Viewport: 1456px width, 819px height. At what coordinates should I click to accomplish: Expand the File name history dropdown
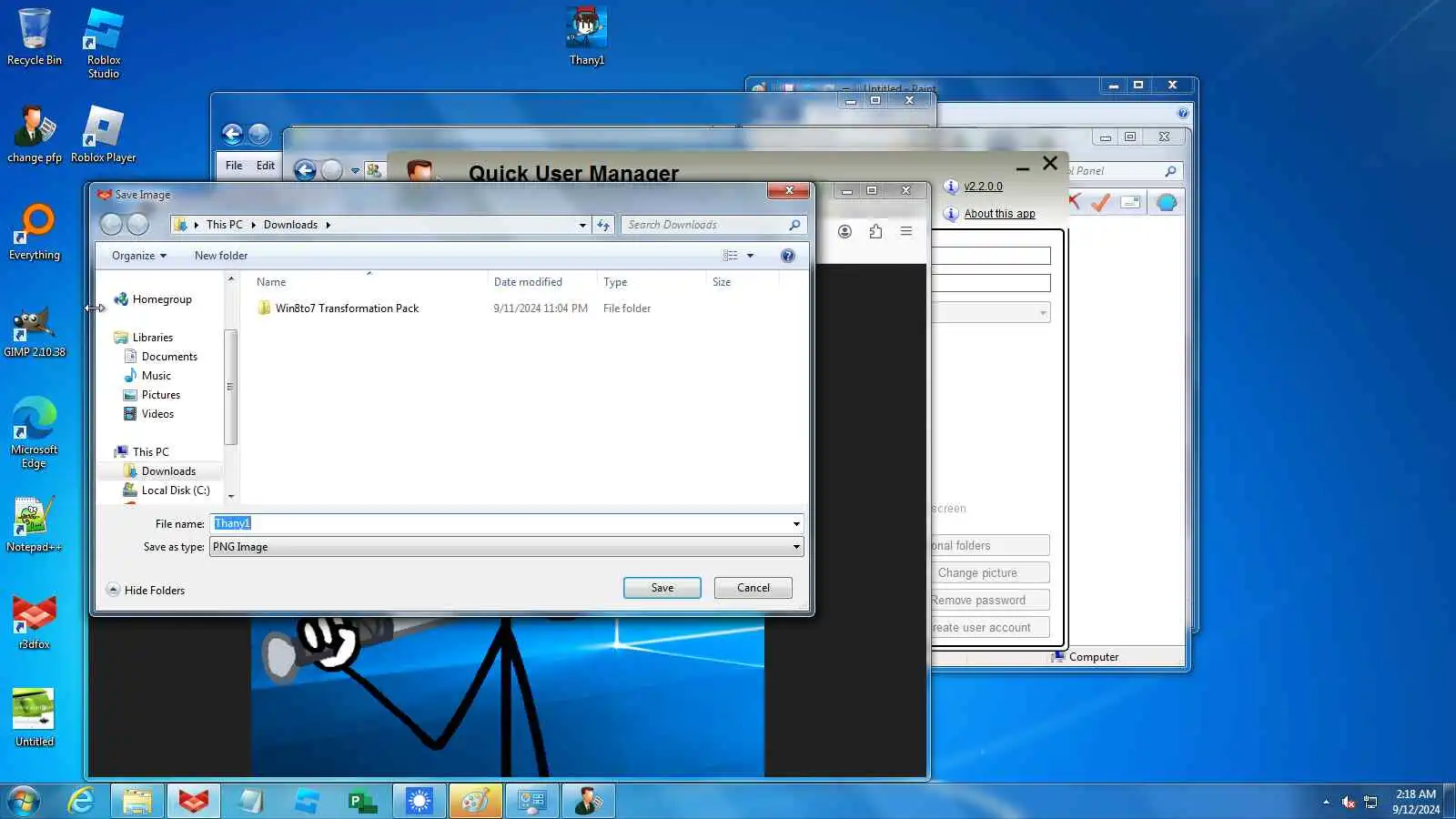pos(796,523)
